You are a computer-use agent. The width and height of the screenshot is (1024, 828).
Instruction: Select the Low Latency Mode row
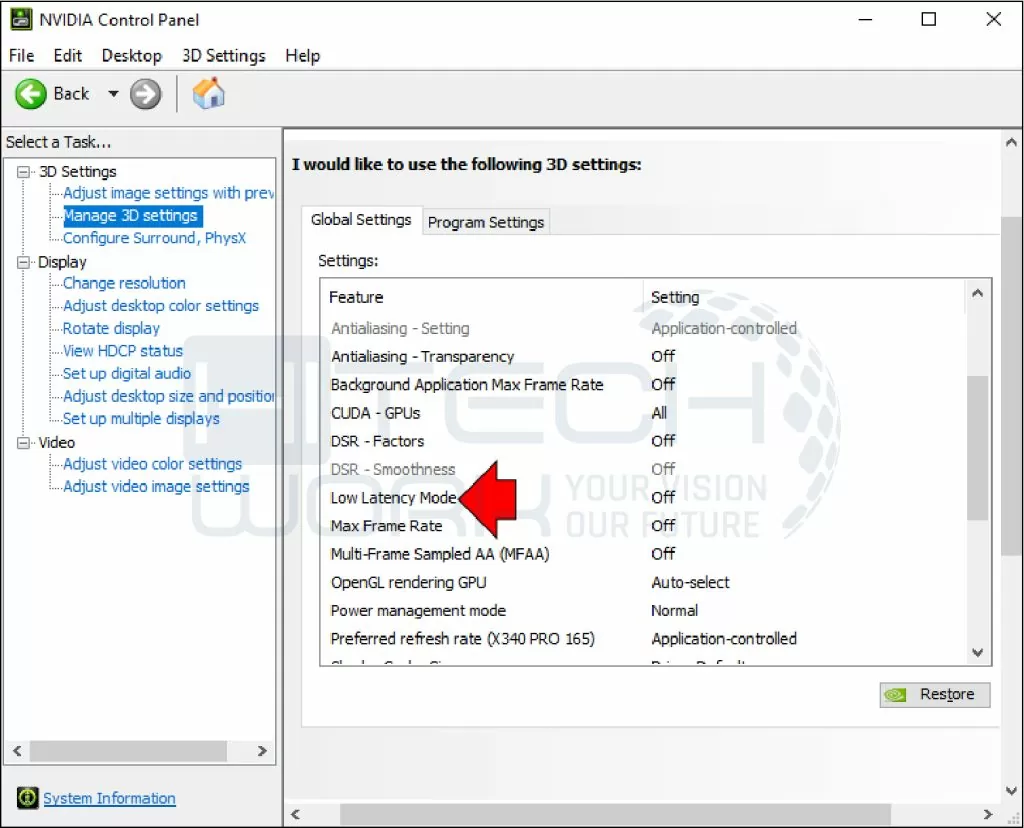pos(643,498)
